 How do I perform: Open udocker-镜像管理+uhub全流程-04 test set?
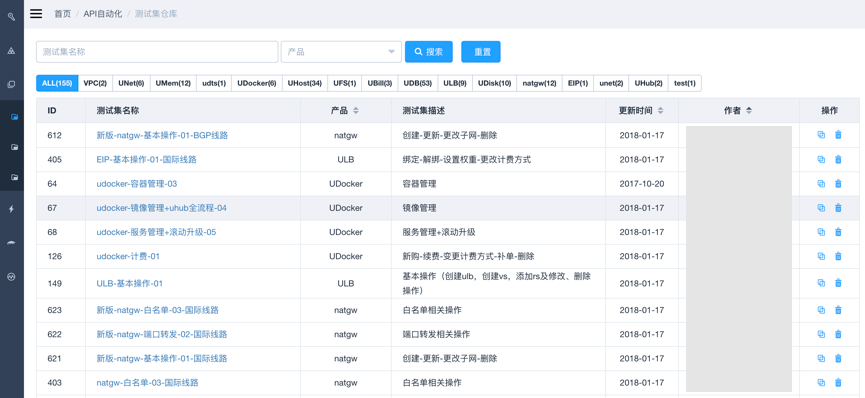tap(162, 208)
